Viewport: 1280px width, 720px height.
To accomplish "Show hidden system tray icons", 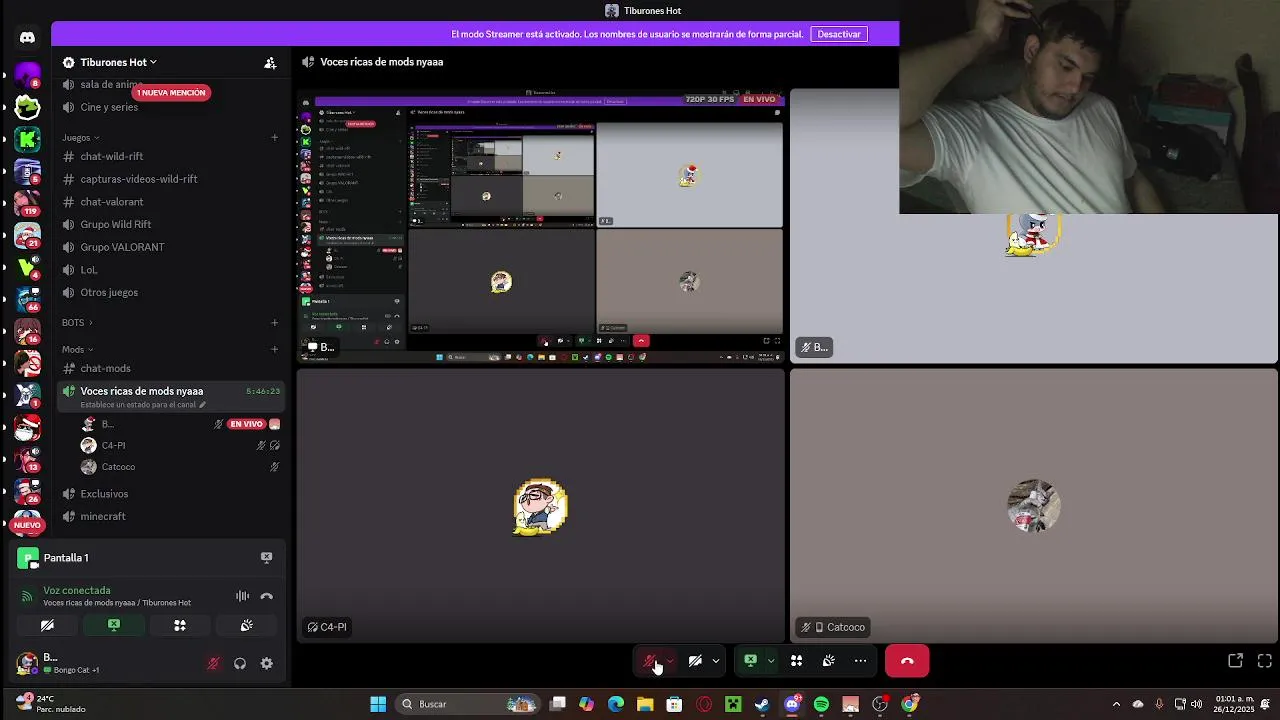I will (1116, 704).
